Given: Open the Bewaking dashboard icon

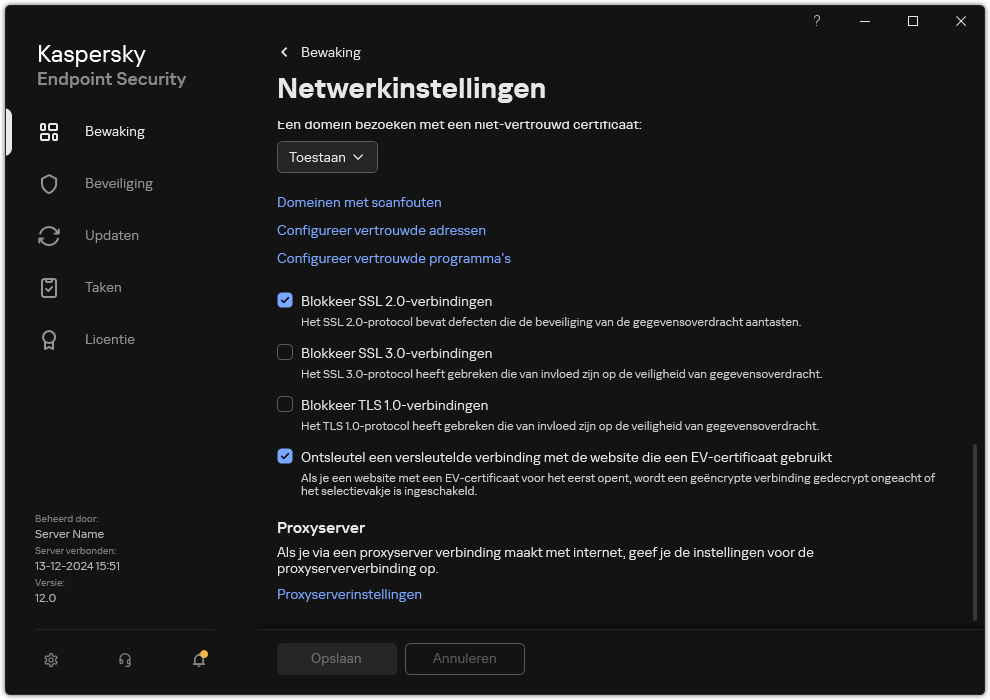Looking at the screenshot, I should point(49,131).
